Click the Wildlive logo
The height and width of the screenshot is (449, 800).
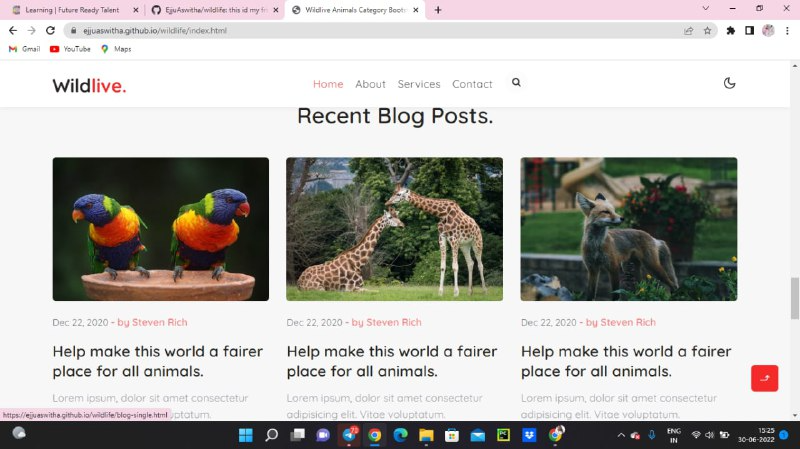pyautogui.click(x=89, y=86)
